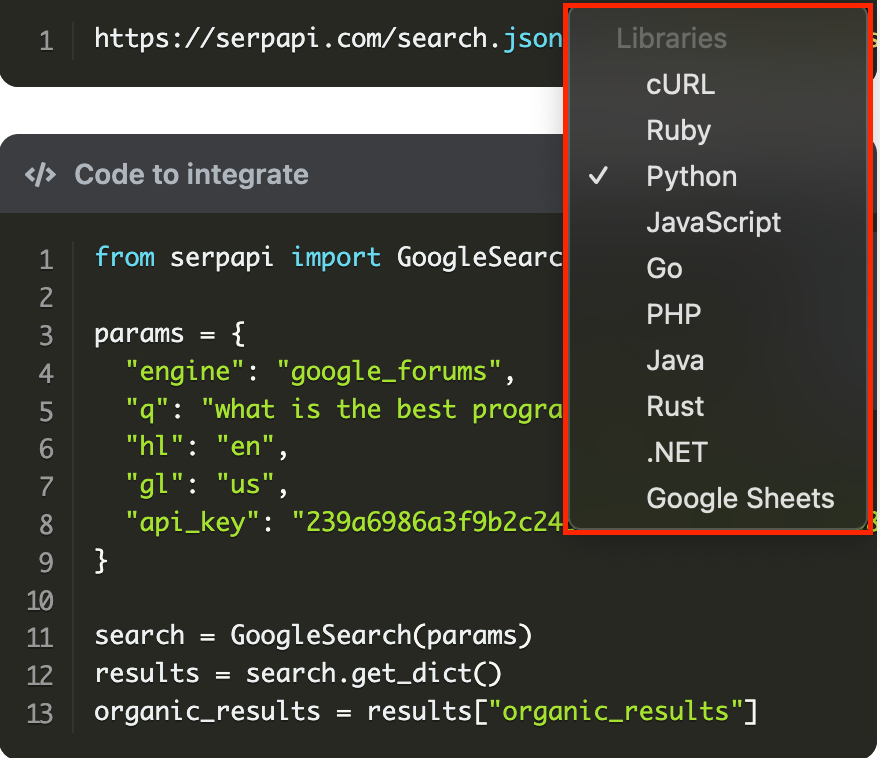Click the serpapi.com search.json URL
This screenshot has width=880, height=758.
(x=320, y=40)
